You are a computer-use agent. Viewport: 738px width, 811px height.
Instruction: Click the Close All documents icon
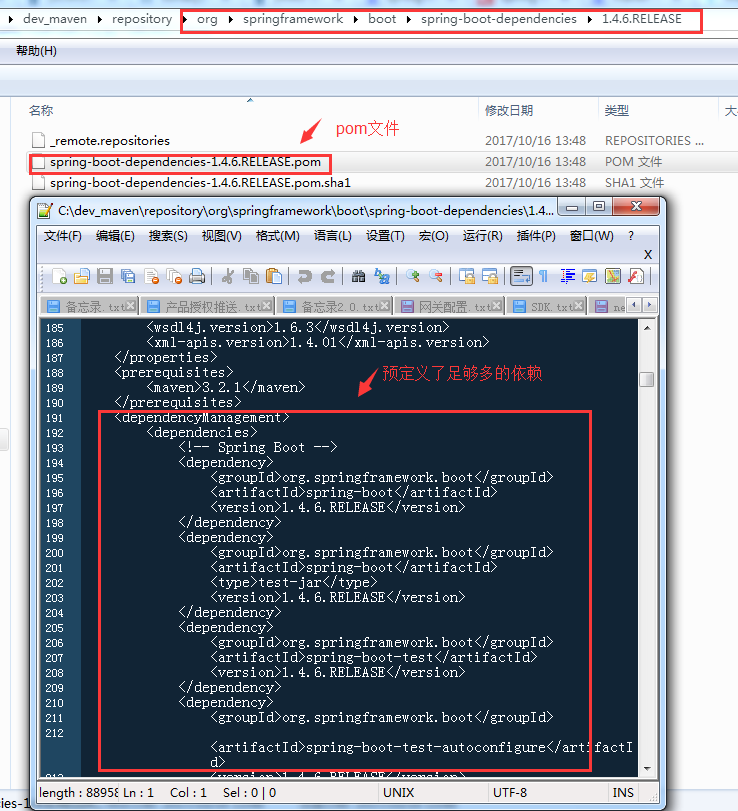174,277
